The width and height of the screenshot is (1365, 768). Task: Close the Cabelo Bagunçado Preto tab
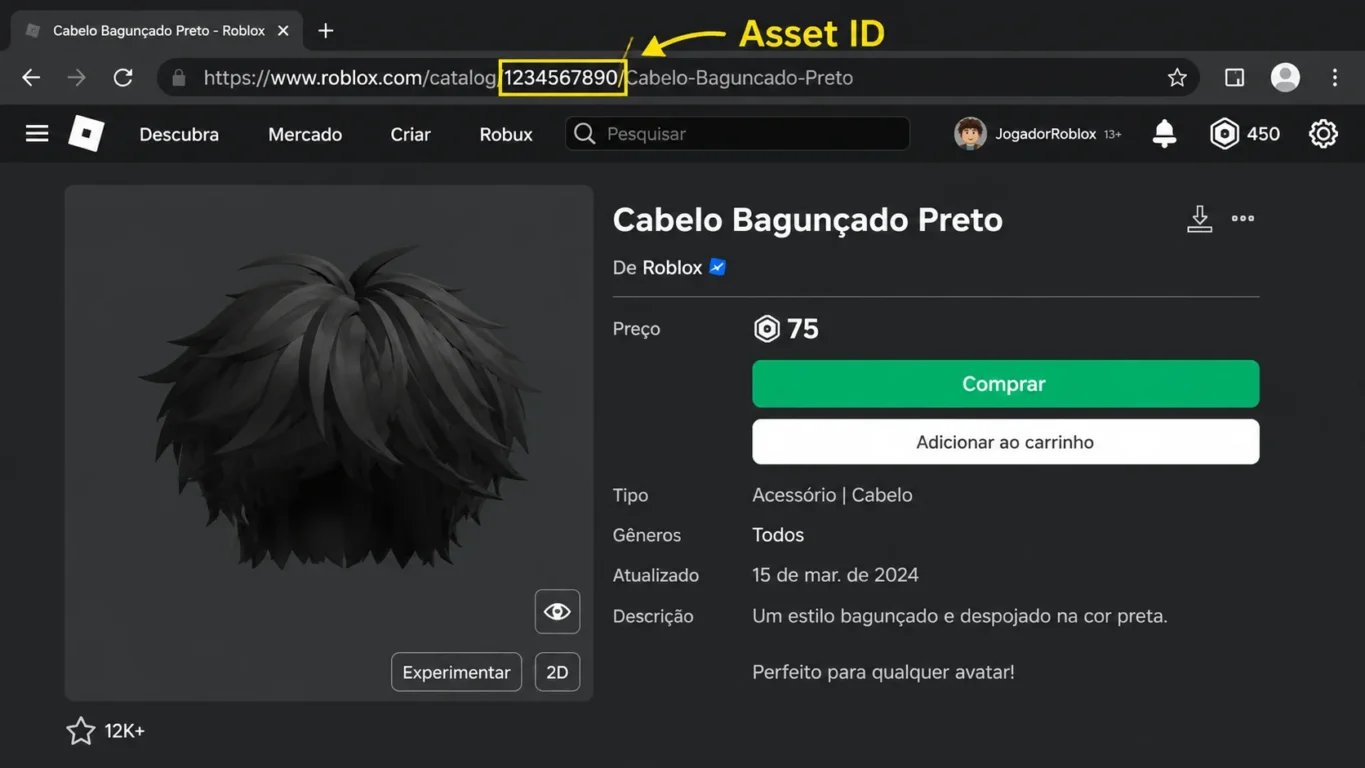(283, 31)
